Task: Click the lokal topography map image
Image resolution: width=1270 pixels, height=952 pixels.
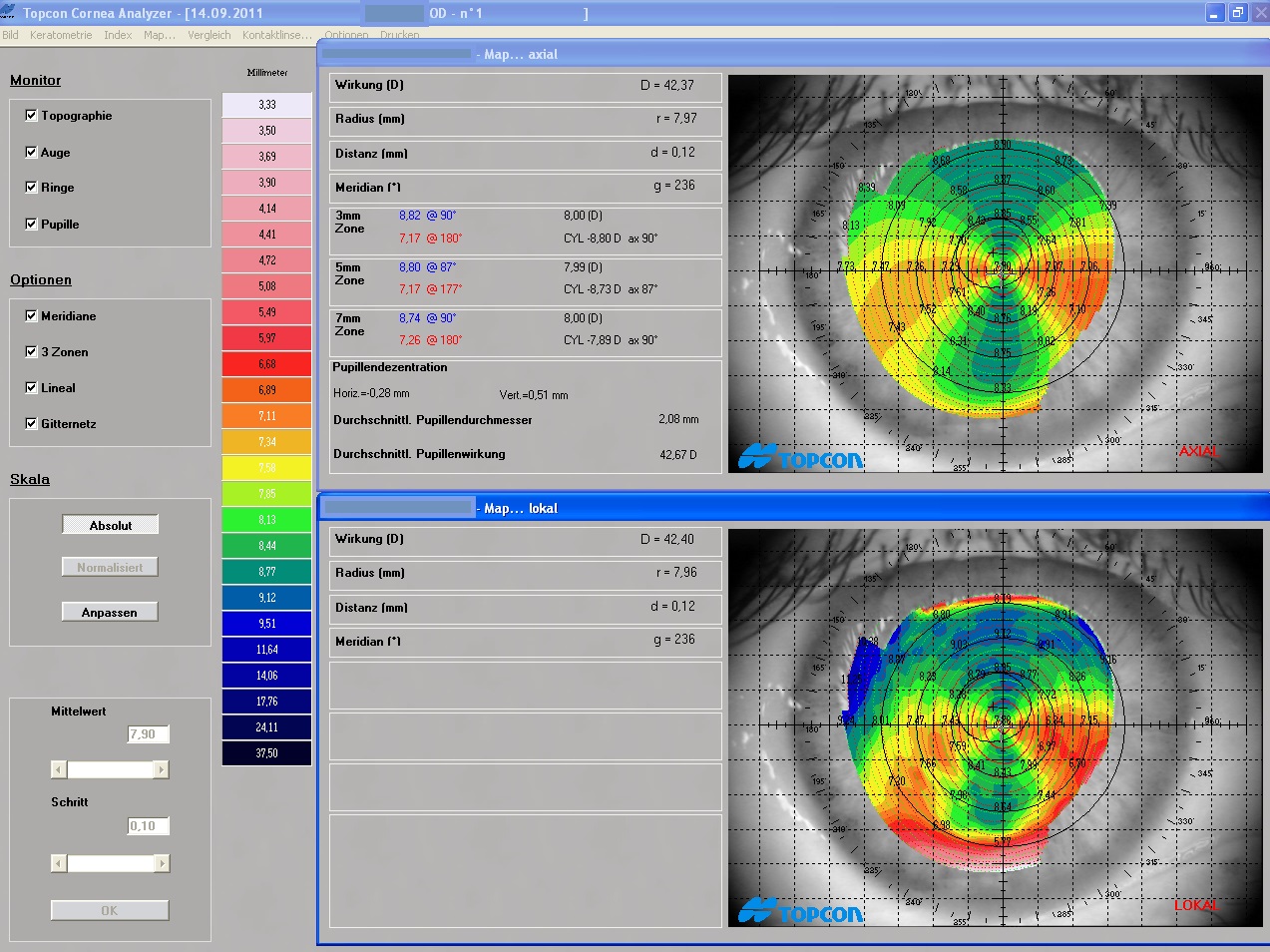Action: pos(996,727)
